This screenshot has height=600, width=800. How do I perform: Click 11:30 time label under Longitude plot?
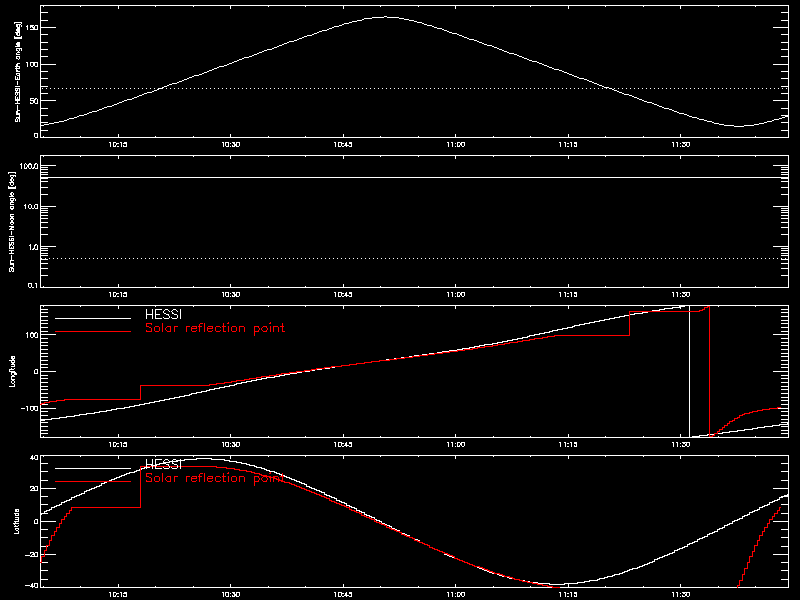click(680, 445)
